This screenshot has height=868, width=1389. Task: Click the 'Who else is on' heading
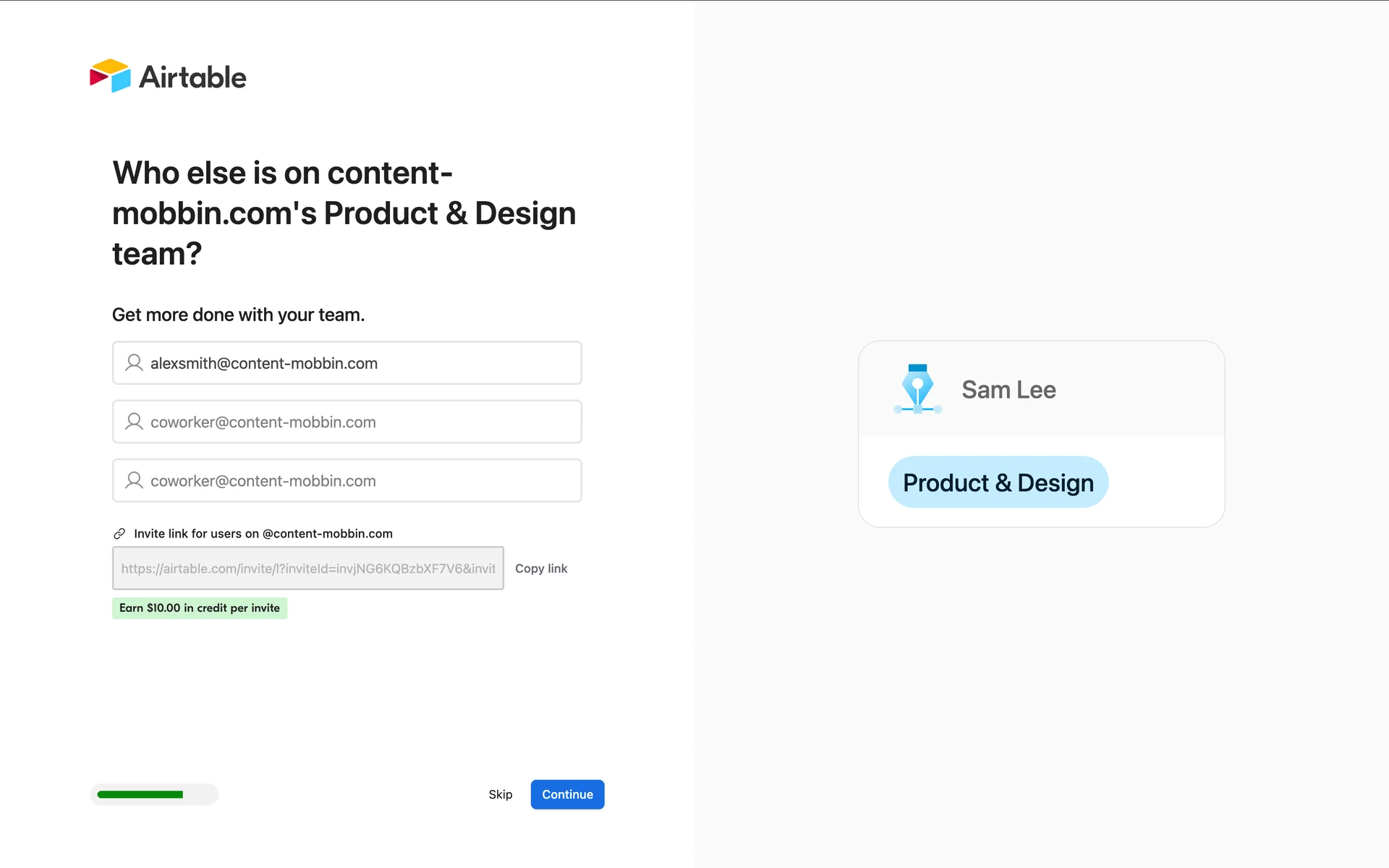pyautogui.click(x=344, y=213)
